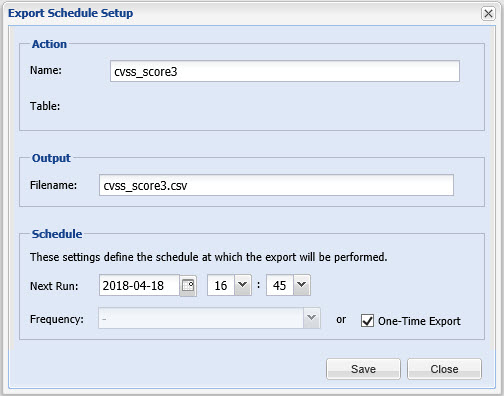
Task: Click the hour value field showing 16
Action: [x=221, y=285]
